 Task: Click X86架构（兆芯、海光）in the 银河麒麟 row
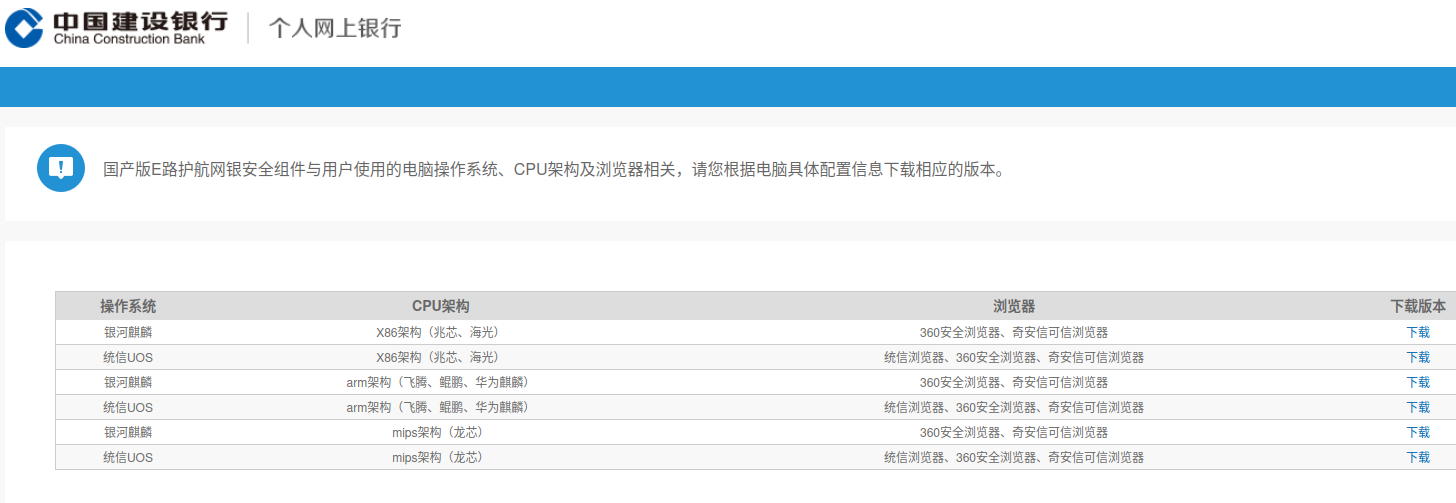[437, 333]
